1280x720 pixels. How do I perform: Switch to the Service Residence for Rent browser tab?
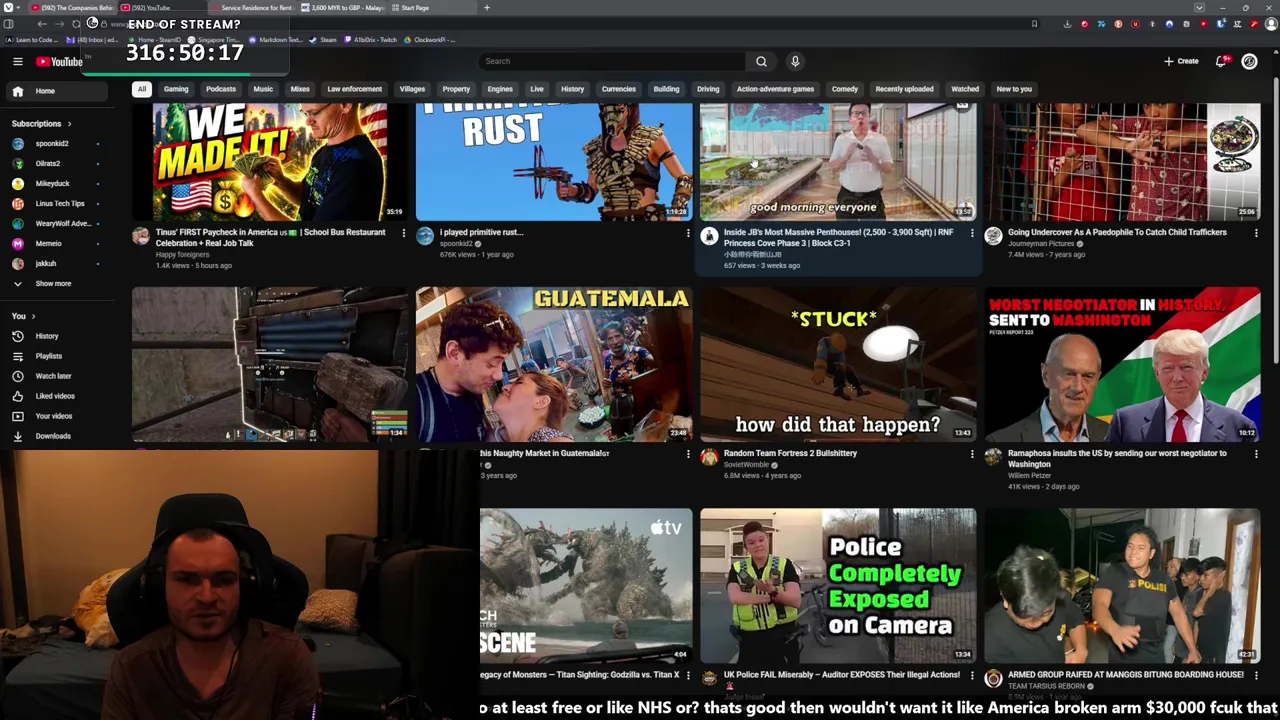tap(254, 8)
